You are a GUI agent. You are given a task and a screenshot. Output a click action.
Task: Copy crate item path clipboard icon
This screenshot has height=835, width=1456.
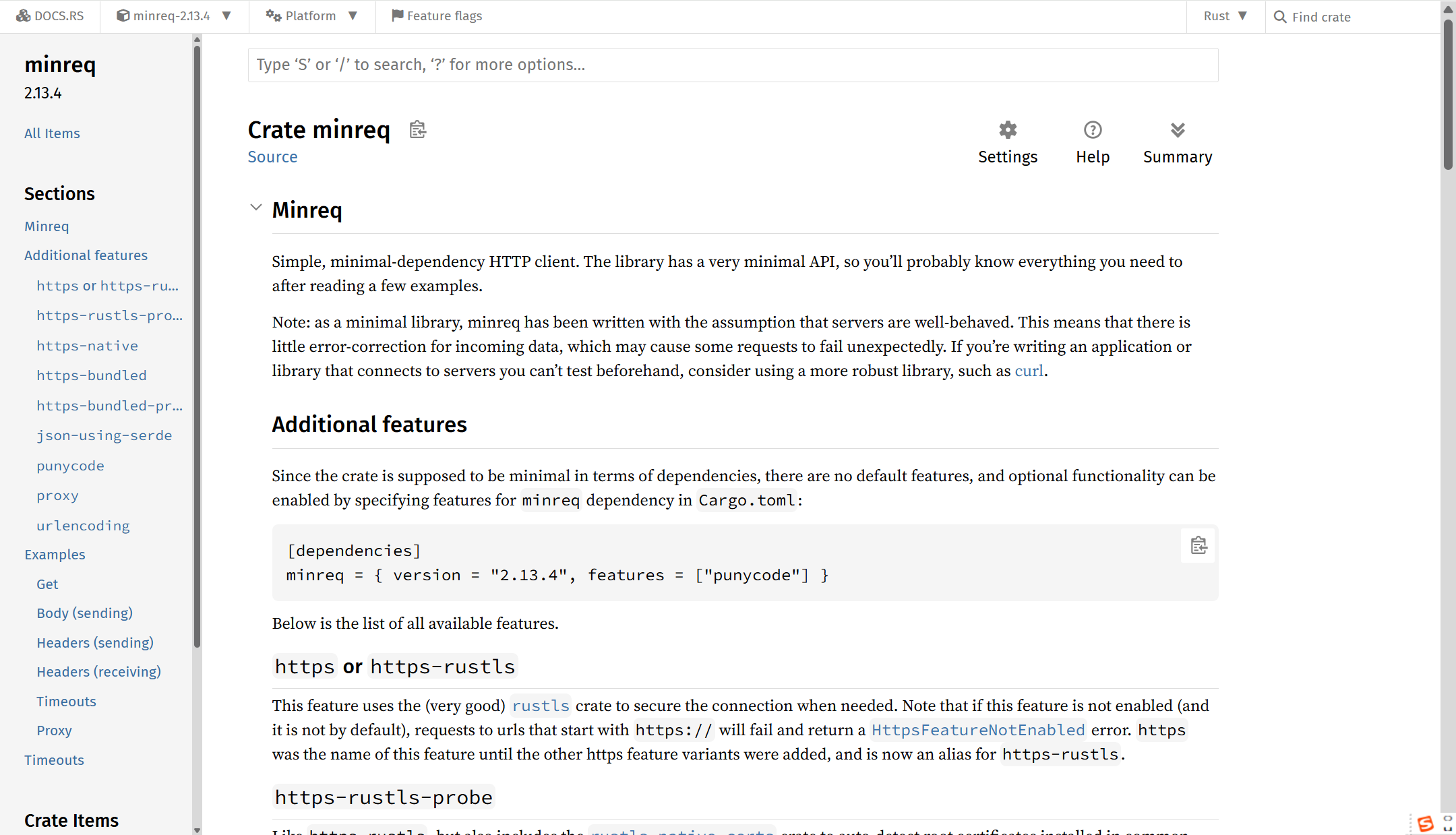point(418,129)
